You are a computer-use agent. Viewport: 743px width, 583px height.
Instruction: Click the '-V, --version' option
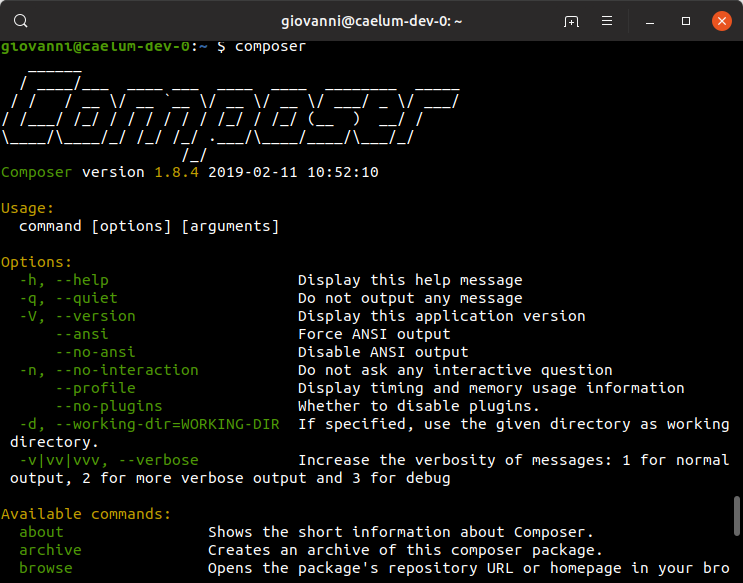77,316
